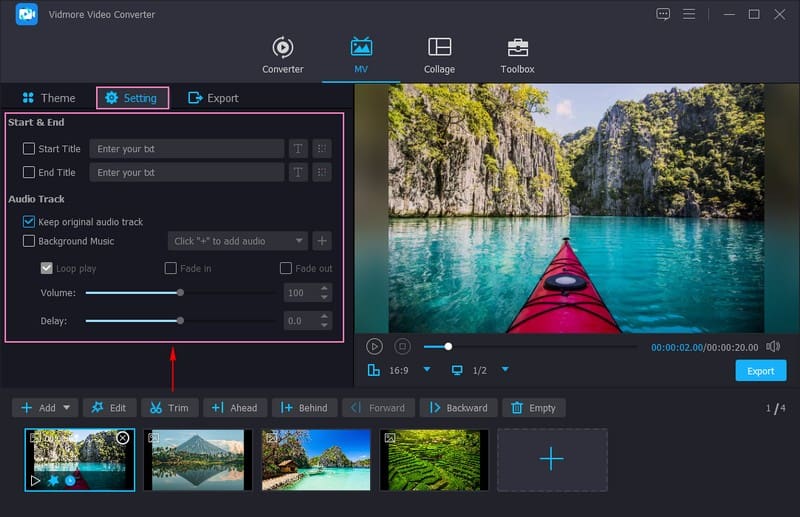Open the Add dropdown arrow
The height and width of the screenshot is (517, 800).
coord(67,408)
